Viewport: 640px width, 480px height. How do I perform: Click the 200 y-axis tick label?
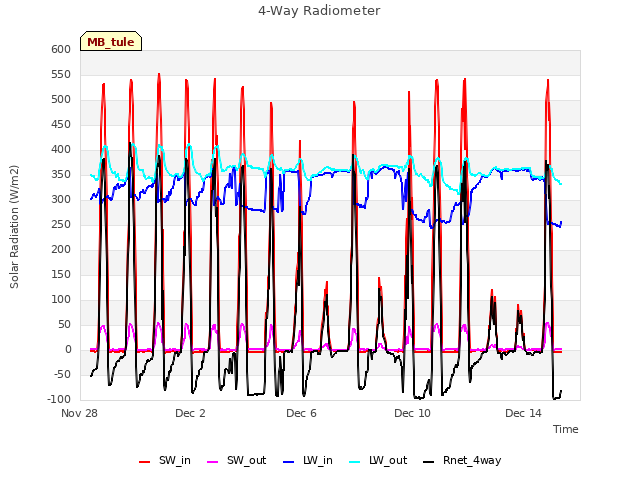point(61,249)
